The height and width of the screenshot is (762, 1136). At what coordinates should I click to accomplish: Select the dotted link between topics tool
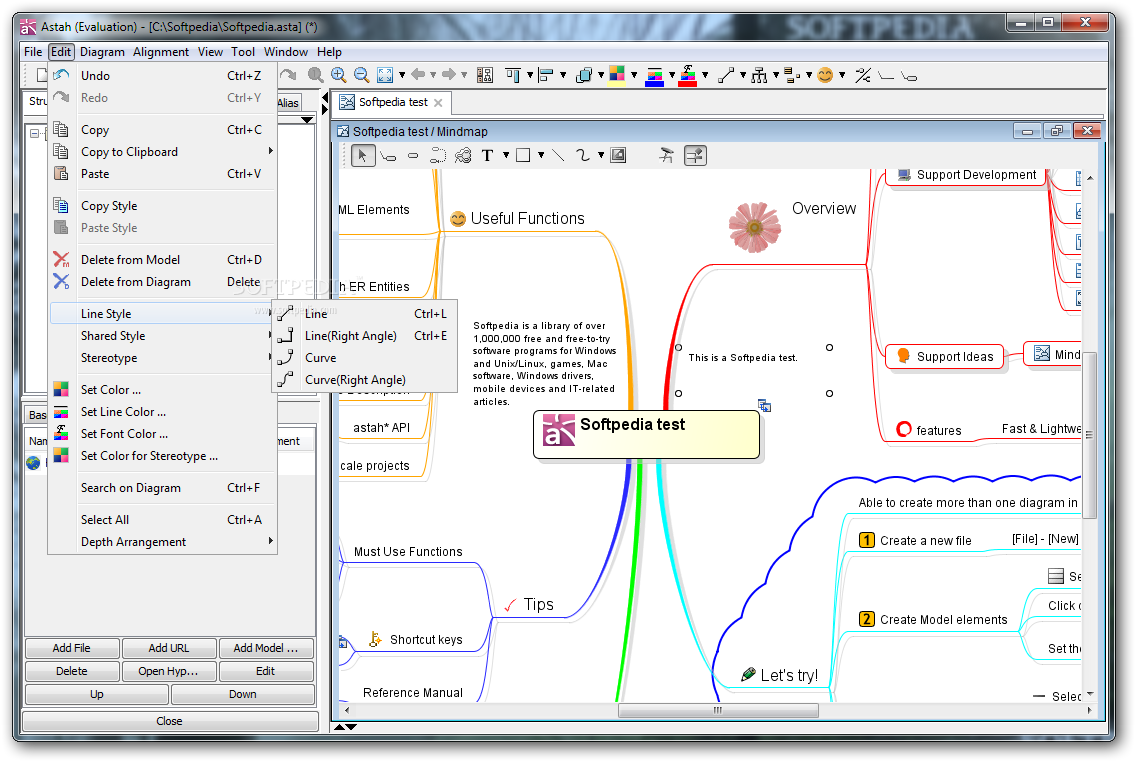[x=438, y=156]
